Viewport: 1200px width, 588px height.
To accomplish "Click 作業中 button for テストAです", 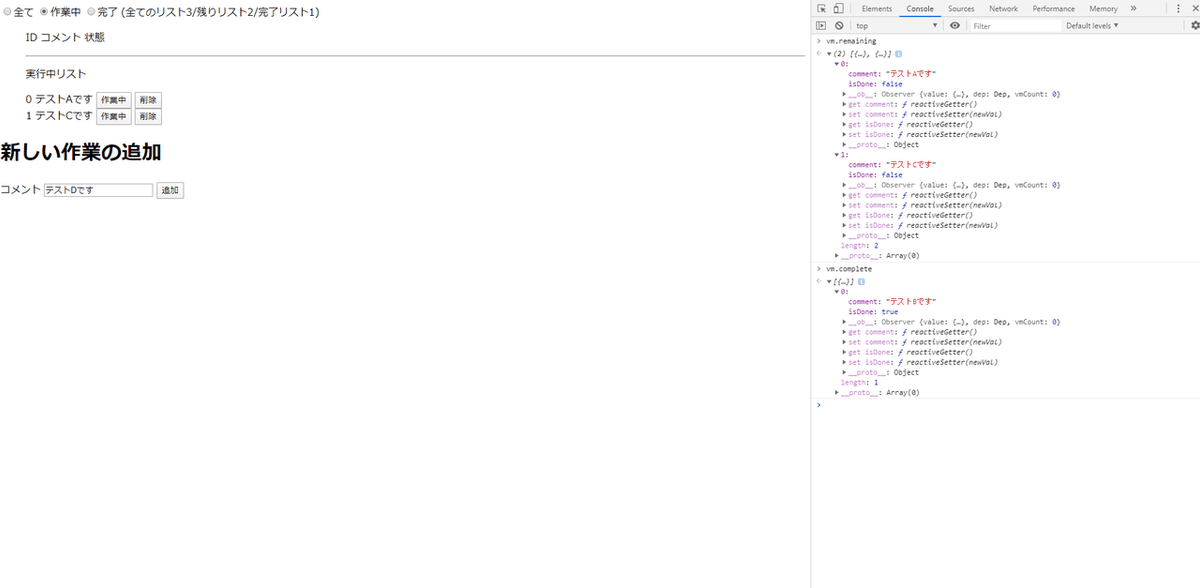I will 114,100.
